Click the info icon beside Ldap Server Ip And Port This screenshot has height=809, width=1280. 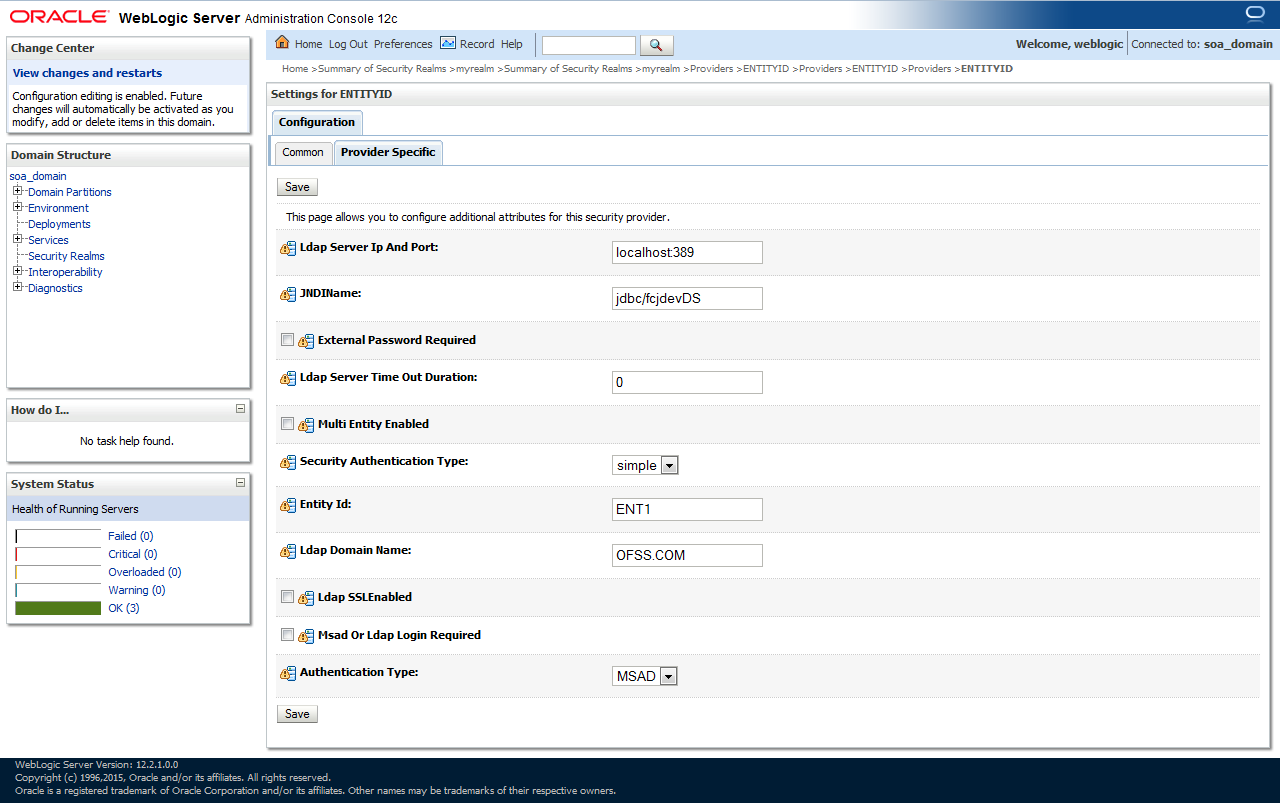point(288,249)
